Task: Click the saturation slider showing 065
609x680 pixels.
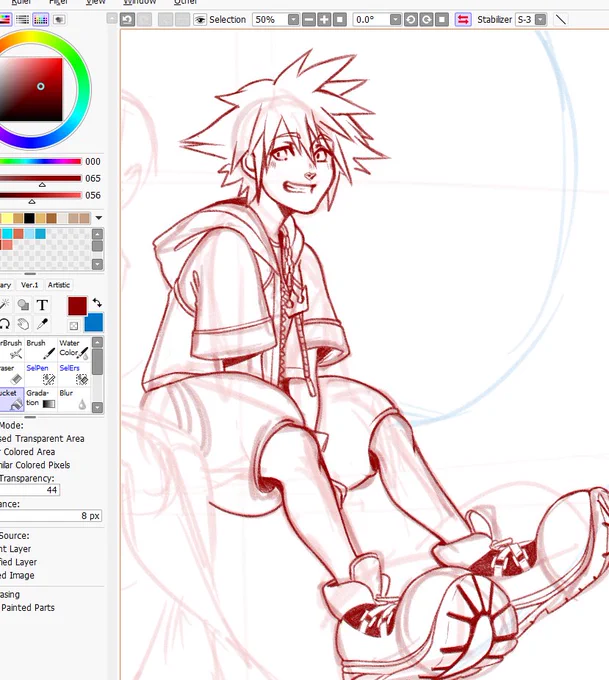Action: pos(41,178)
